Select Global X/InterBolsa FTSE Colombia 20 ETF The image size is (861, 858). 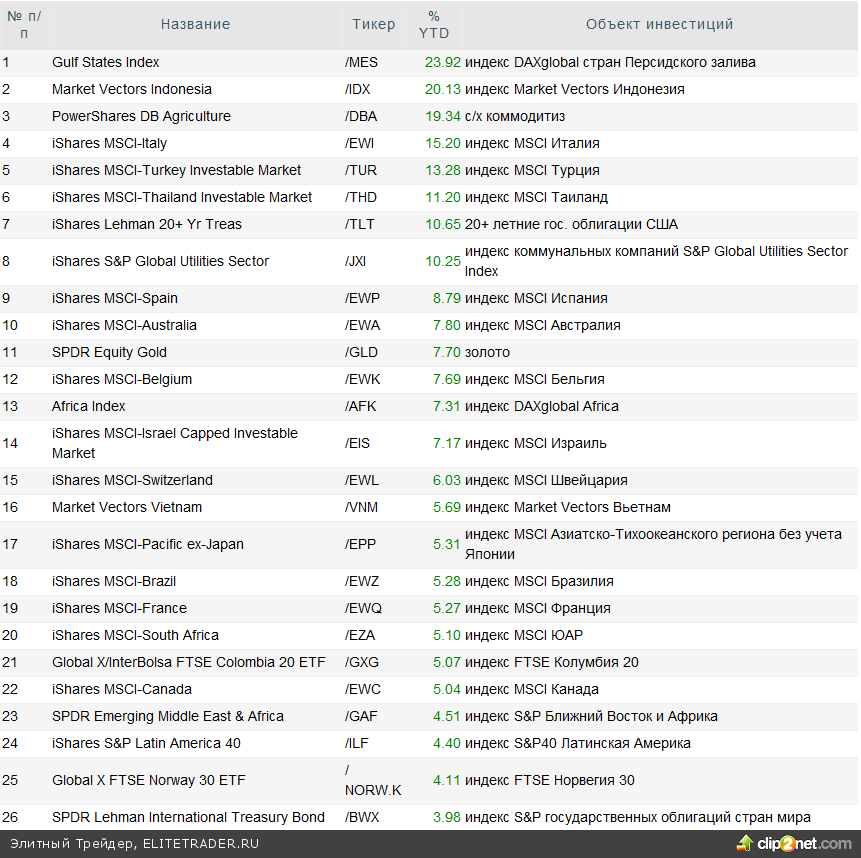coord(189,662)
